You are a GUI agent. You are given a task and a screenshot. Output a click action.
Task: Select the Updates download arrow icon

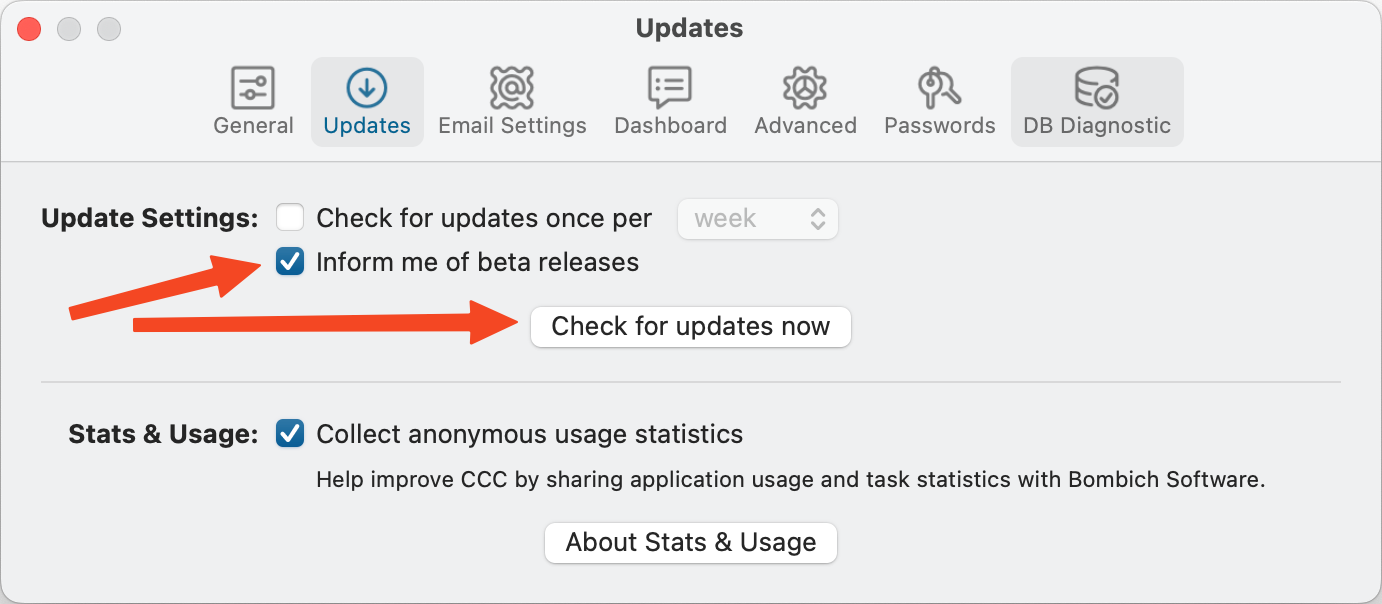pos(367,88)
